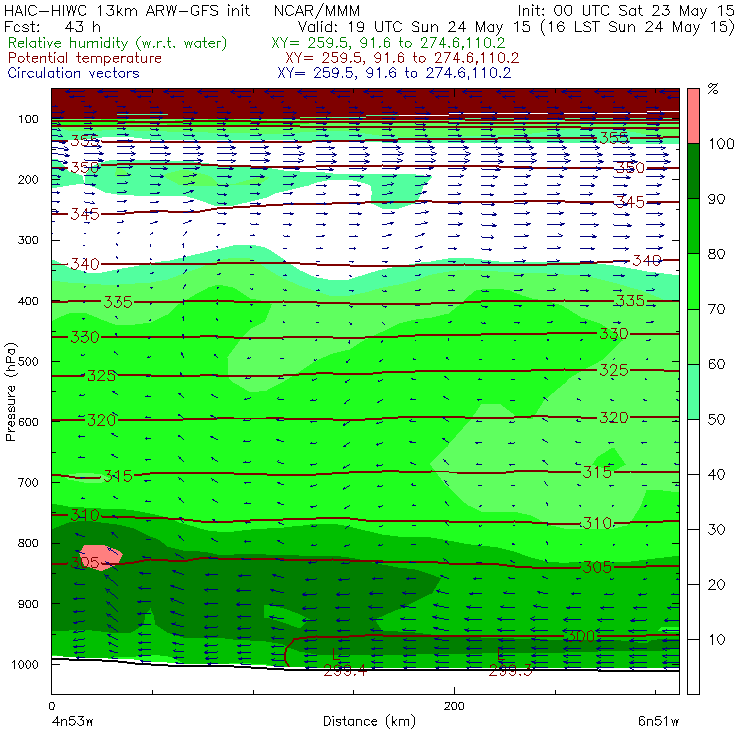Click the left-side '340' contour label
Image resolution: width=740 pixels, height=740 pixels.
[x=85, y=264]
